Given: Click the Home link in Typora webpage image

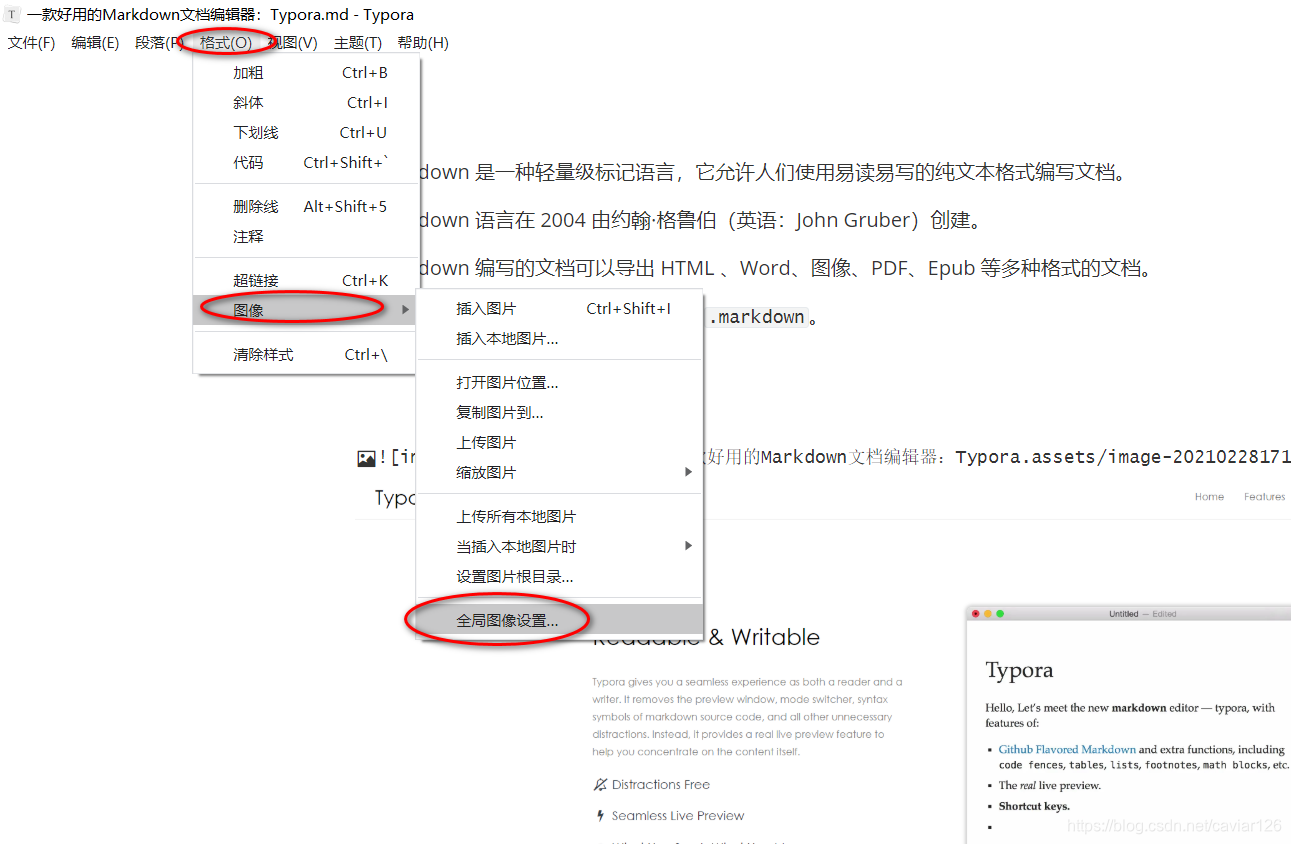Looking at the screenshot, I should (1209, 497).
